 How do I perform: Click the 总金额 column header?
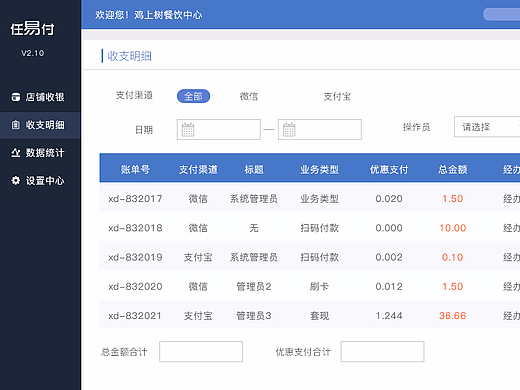pos(453,169)
